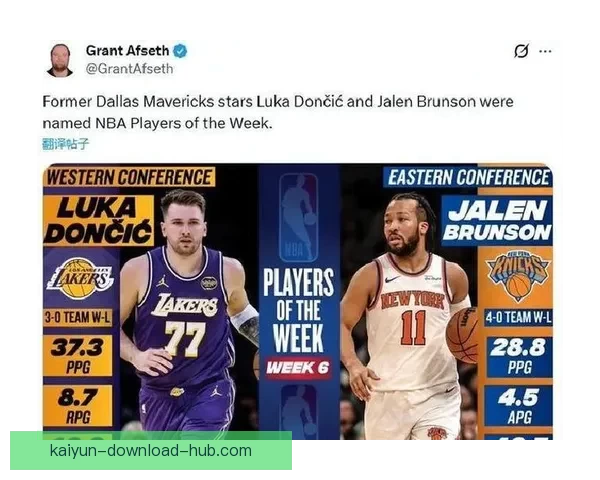Open the Grant Afseth display name
This screenshot has width=600, height=480.
click(x=127, y=51)
